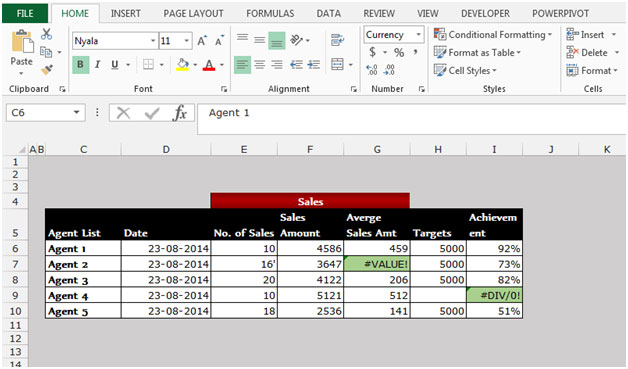Apply the yellow Fill Color swatch

[183, 65]
